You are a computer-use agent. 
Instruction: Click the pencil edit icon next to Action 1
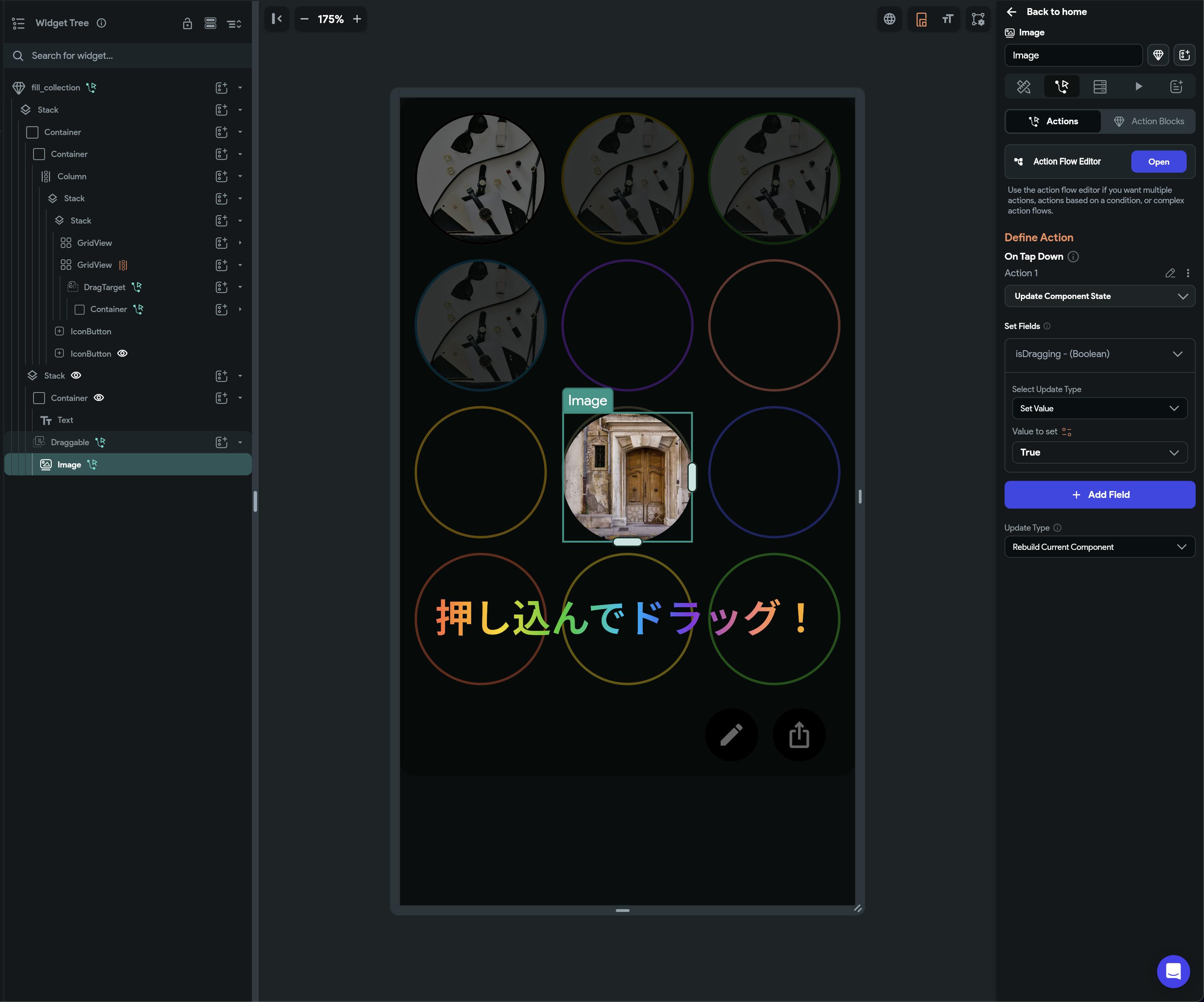point(1170,273)
